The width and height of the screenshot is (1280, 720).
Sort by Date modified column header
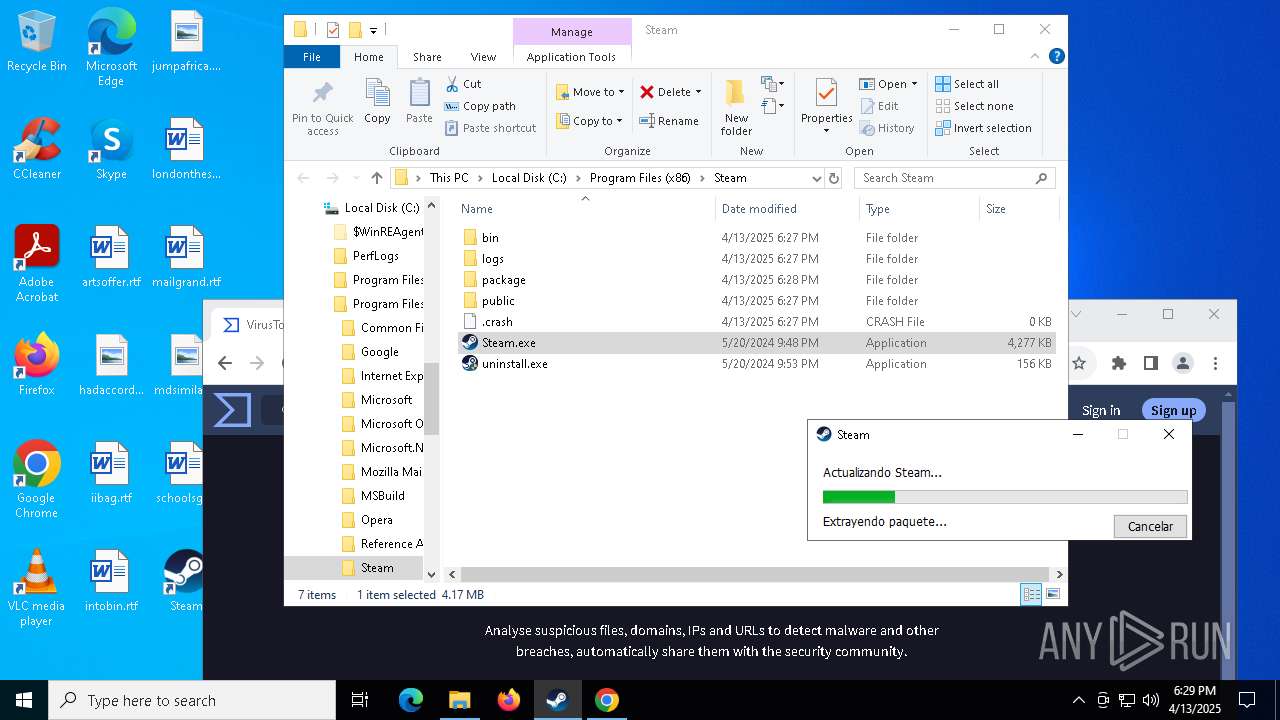[x=787, y=209]
